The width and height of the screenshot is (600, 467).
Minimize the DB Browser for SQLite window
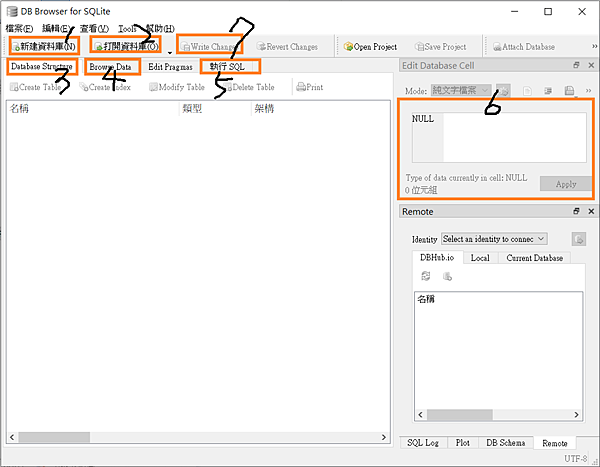(x=515, y=11)
